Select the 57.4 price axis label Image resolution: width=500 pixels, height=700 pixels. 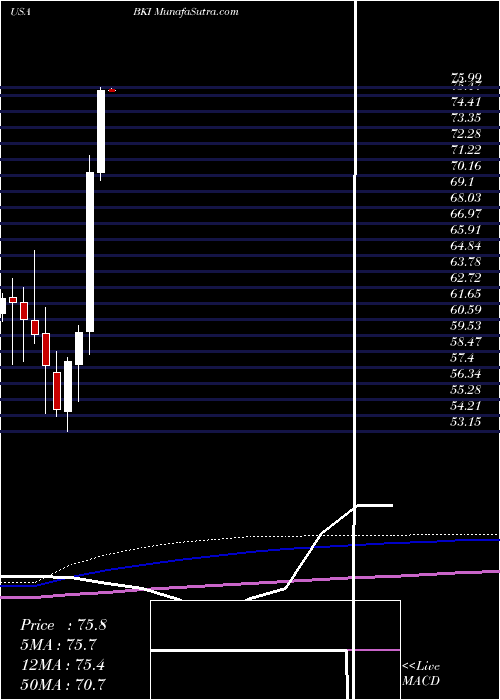[462, 358]
